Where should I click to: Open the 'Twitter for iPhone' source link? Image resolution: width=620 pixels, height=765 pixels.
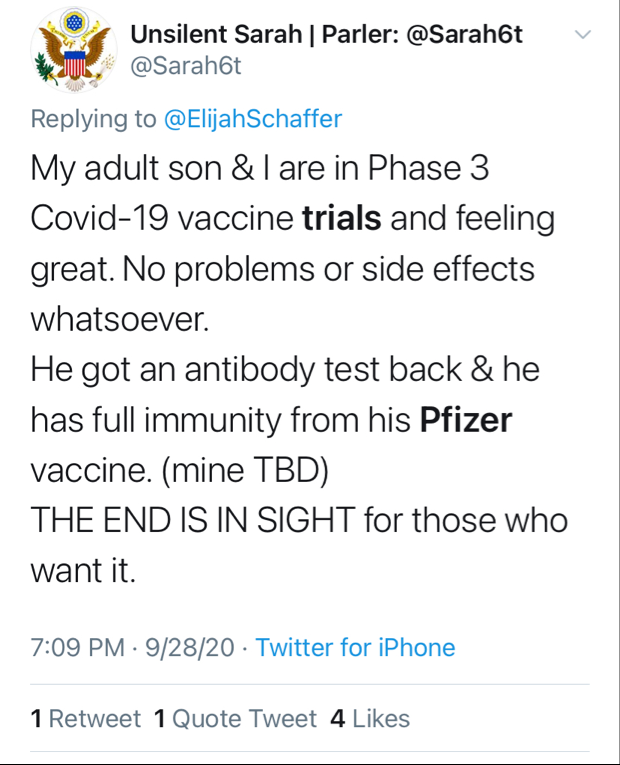point(355,647)
